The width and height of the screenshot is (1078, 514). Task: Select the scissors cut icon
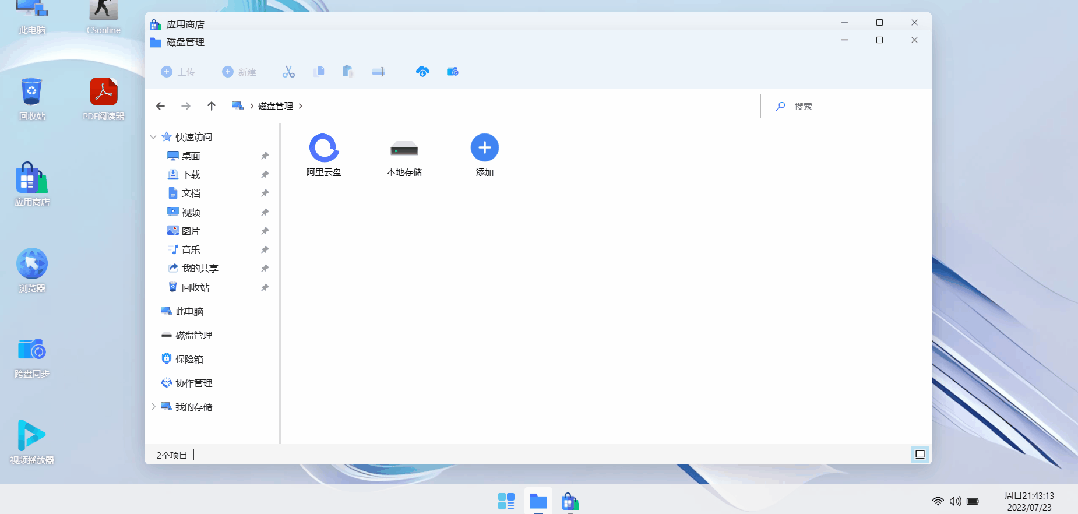point(289,71)
